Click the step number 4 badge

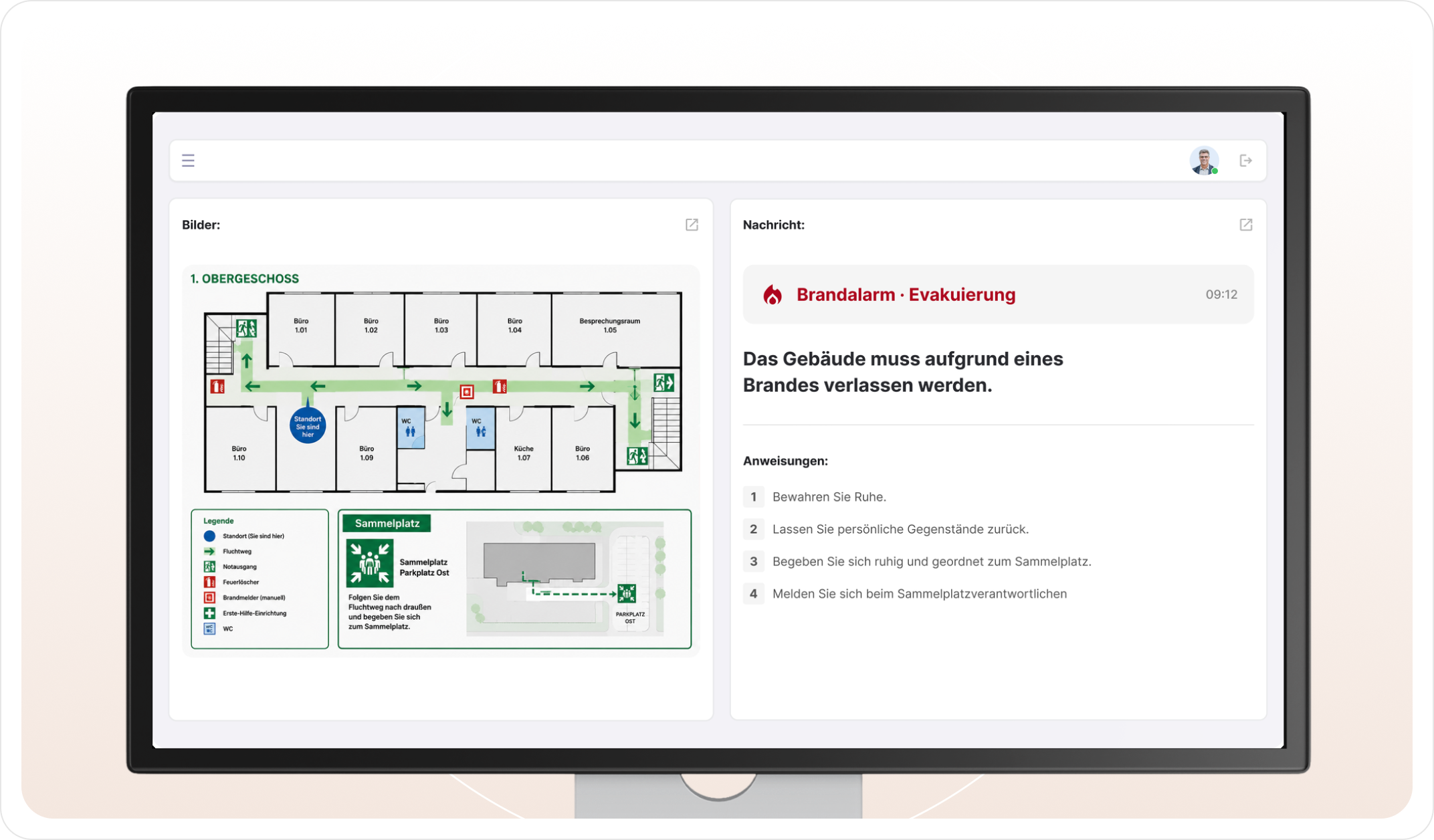tap(753, 593)
